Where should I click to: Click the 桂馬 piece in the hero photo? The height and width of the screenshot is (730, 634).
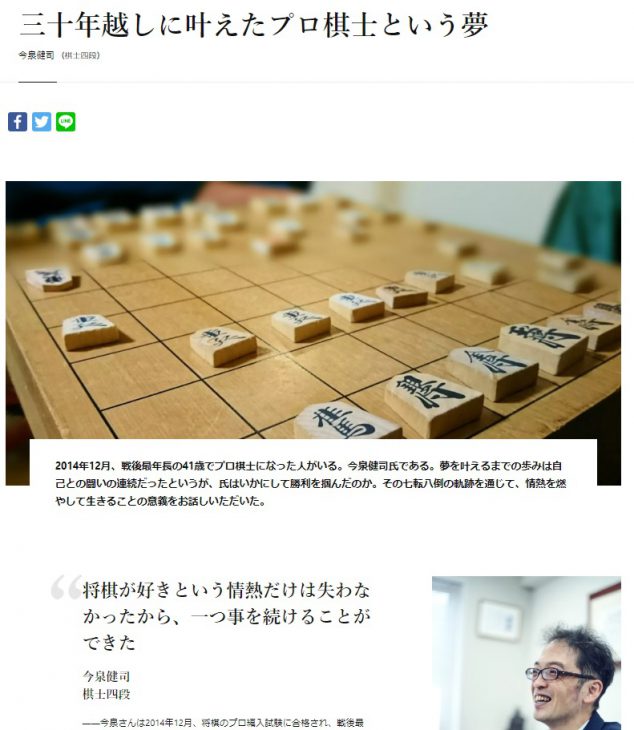[x=348, y=421]
